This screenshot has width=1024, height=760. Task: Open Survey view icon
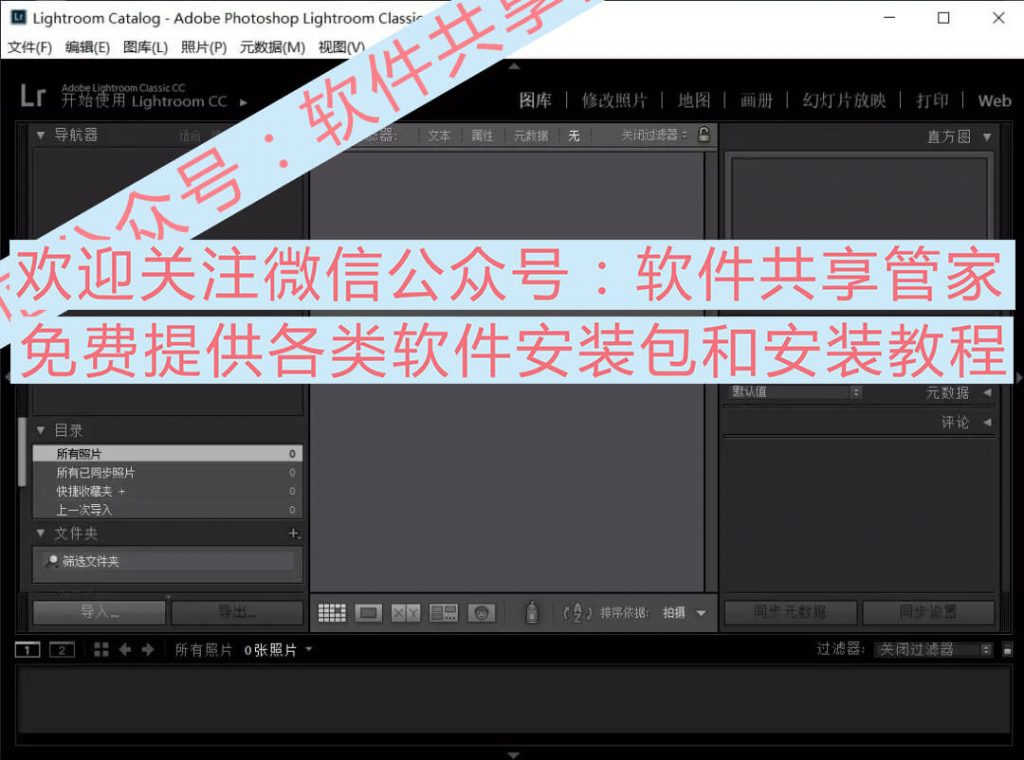(x=443, y=613)
